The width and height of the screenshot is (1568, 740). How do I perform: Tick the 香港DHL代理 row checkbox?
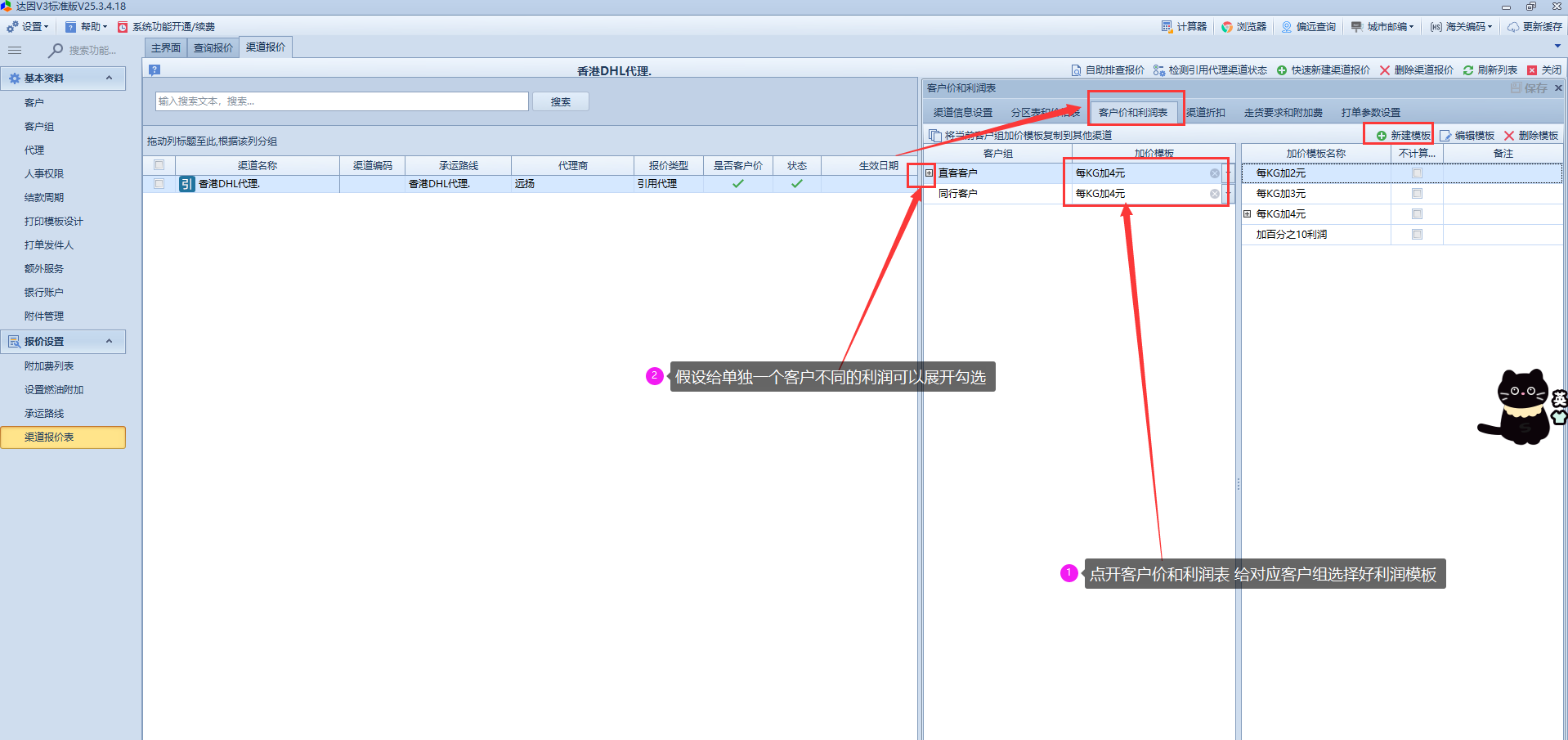(x=159, y=184)
